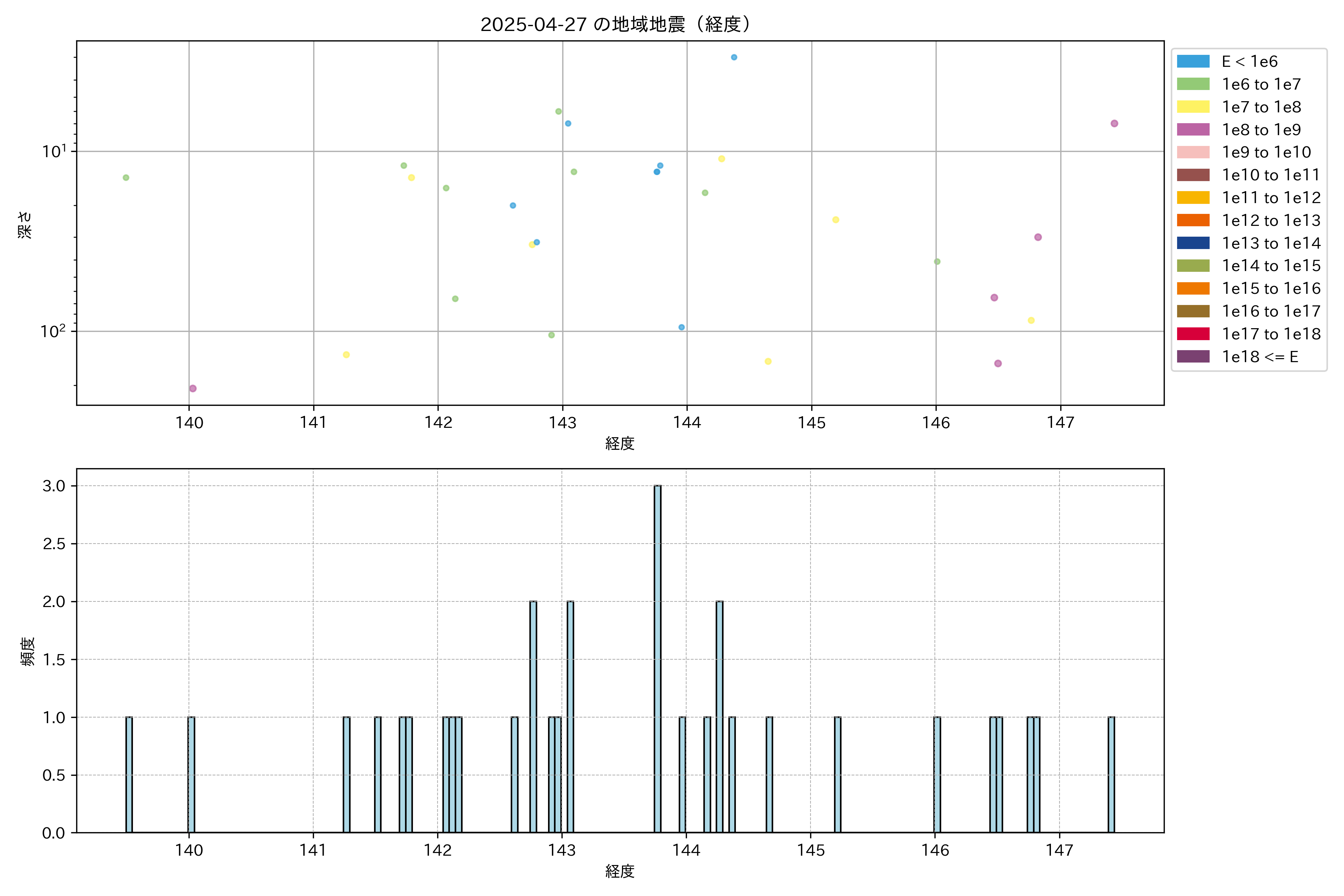Click the rightmost histogram bar past longitude 147
The height and width of the screenshot is (896, 1344).
coord(1111,774)
